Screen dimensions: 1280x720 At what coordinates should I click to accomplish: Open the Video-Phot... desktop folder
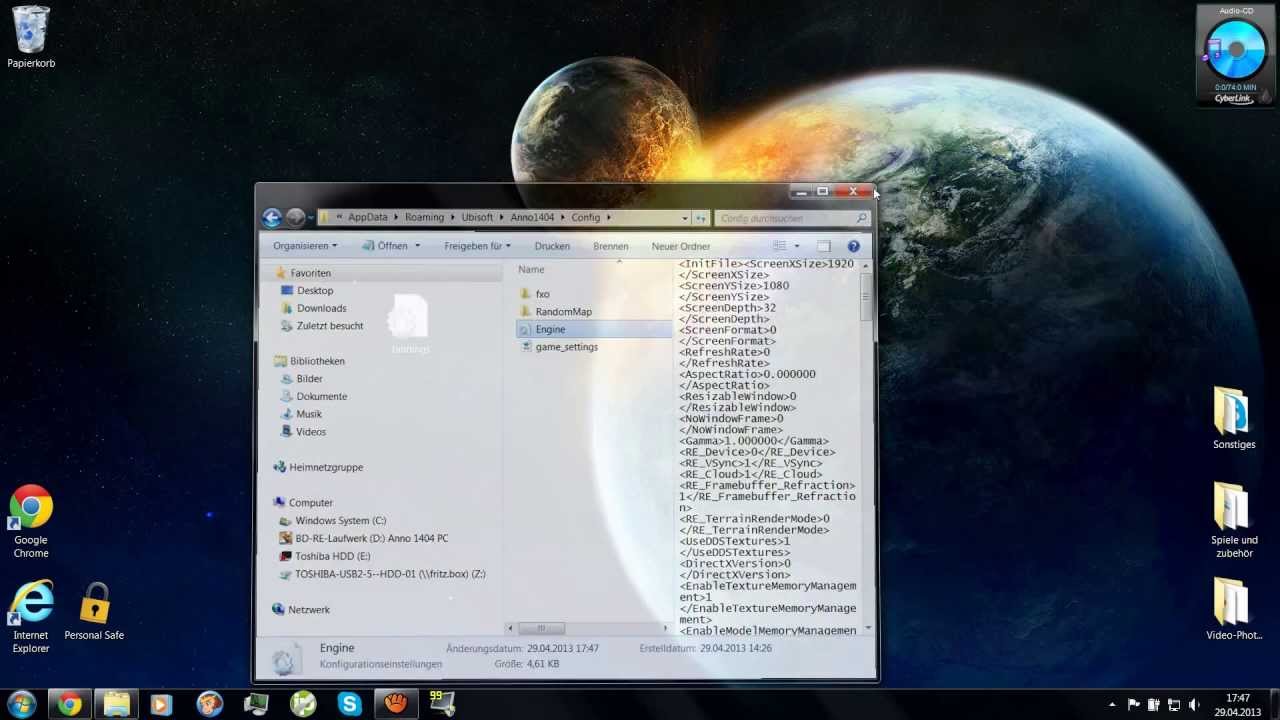(1234, 608)
